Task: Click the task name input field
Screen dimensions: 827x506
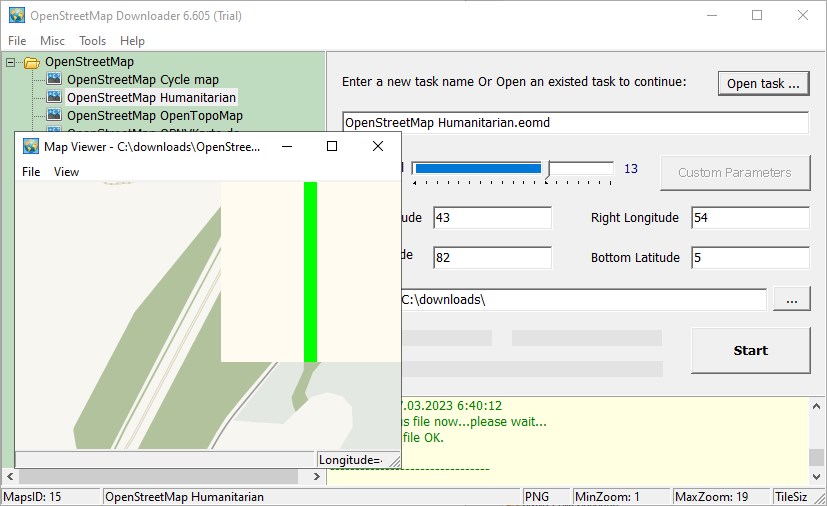Action: coord(575,122)
